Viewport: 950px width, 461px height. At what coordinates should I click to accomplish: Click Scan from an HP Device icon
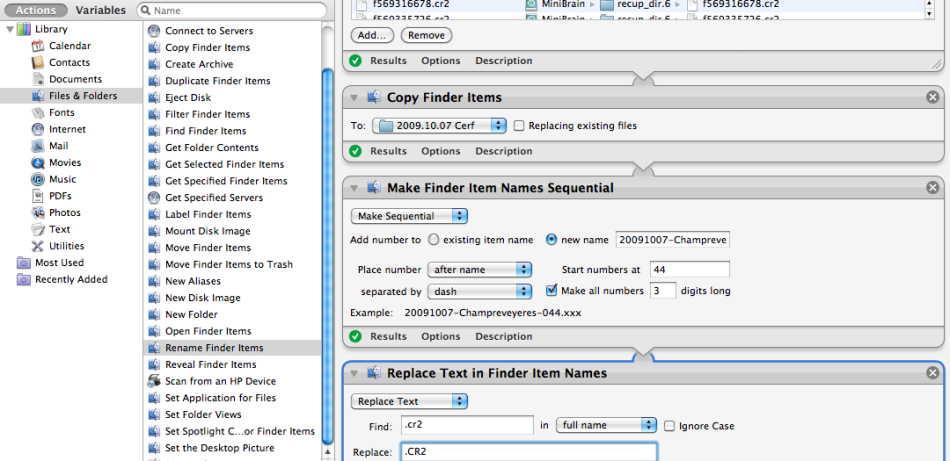click(153, 381)
